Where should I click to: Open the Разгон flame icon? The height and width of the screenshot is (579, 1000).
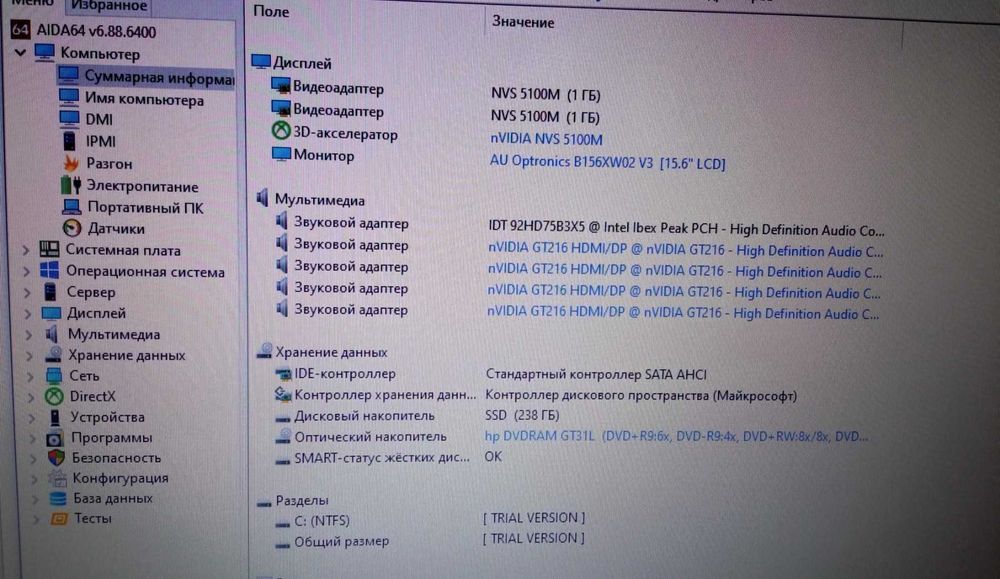point(71,163)
